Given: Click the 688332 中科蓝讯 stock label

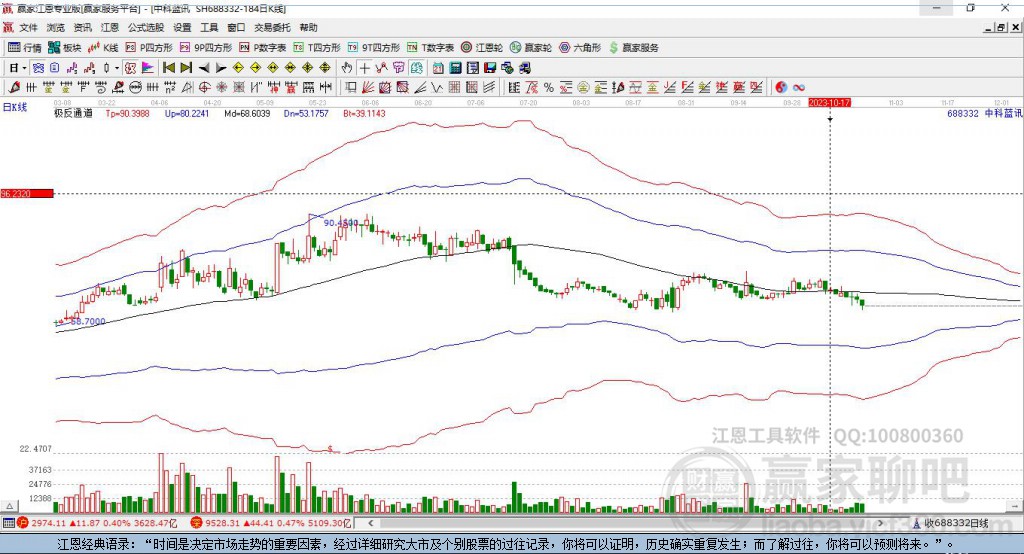Looking at the screenshot, I should (984, 113).
